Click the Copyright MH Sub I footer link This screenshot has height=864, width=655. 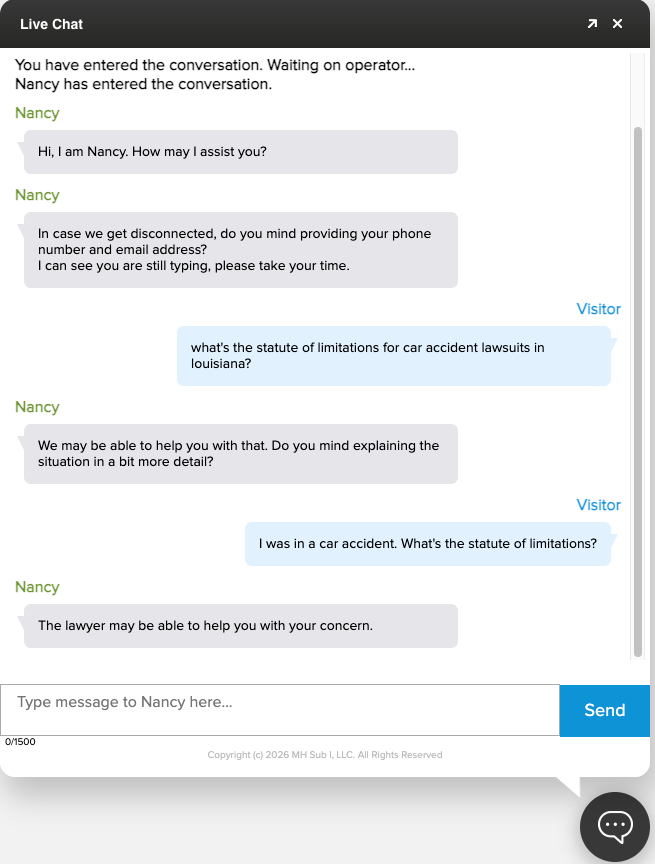tap(324, 755)
